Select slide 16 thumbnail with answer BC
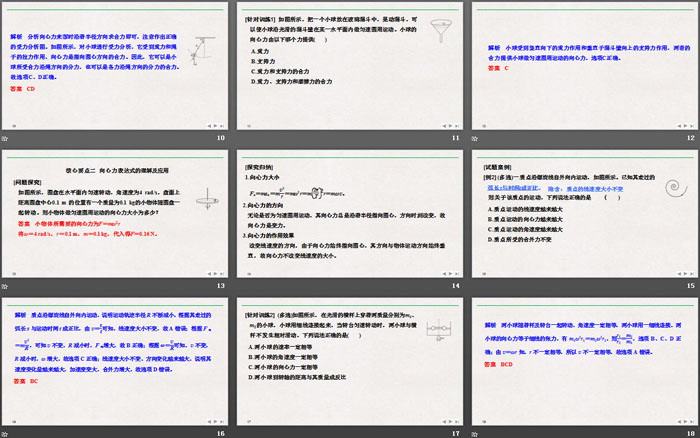The height and width of the screenshot is (438, 700). pos(115,361)
